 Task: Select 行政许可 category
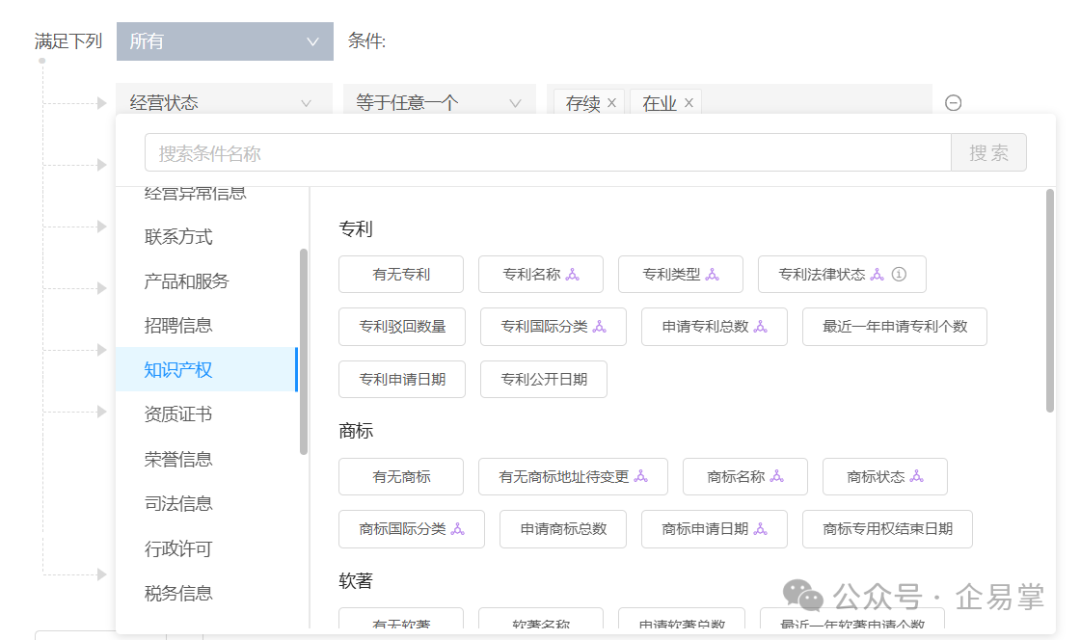pos(207,549)
